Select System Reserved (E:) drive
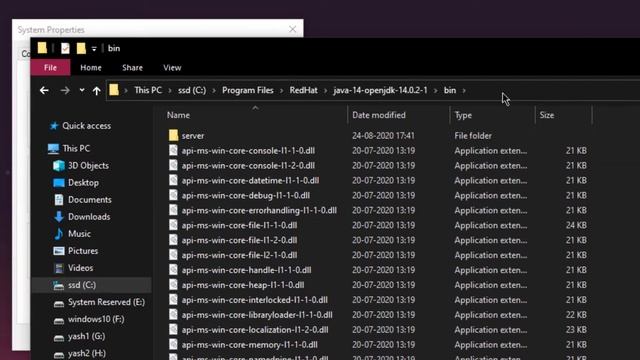The height and width of the screenshot is (360, 640). (106, 302)
